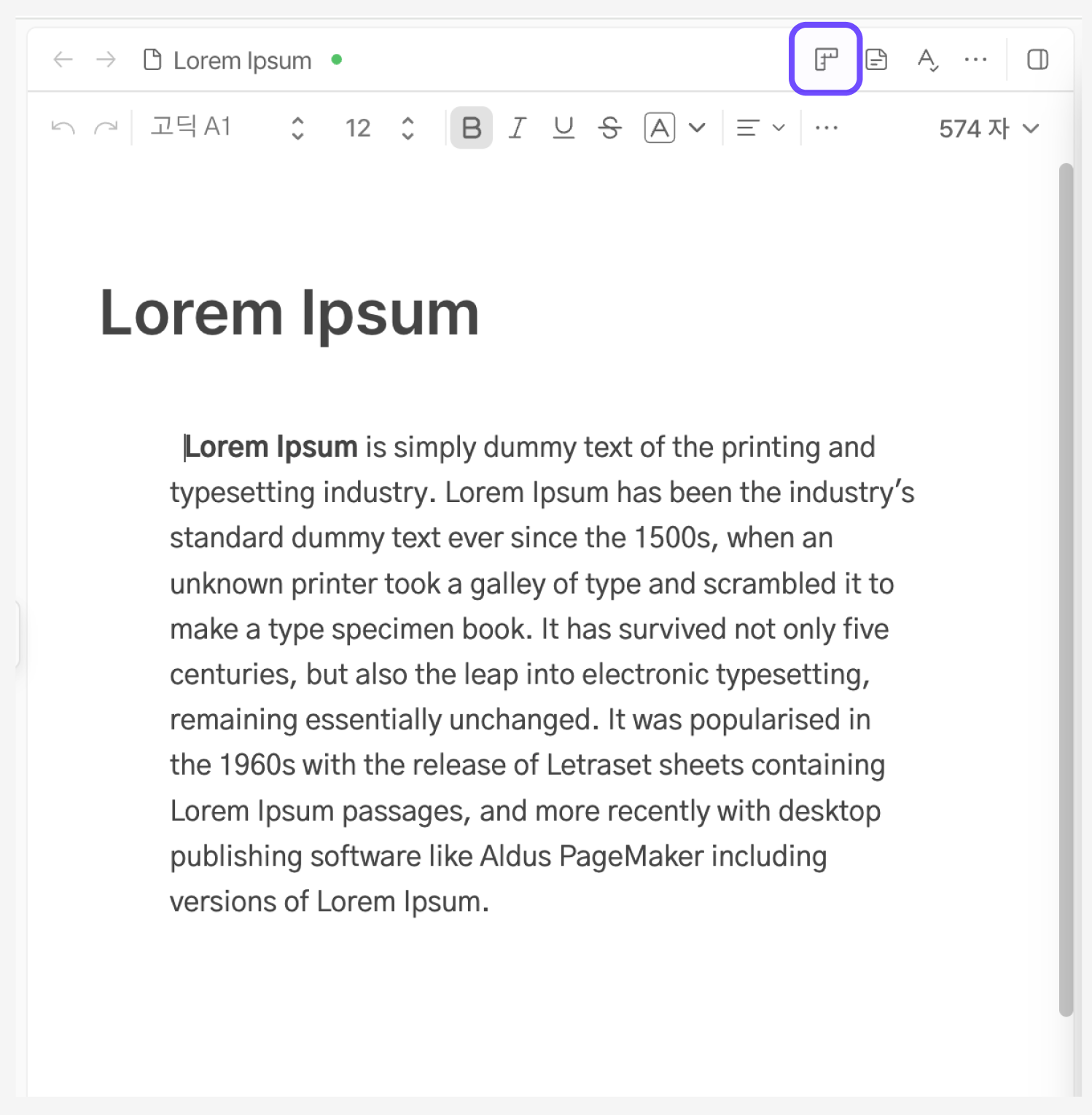Undo the last edit
1092x1115 pixels.
click(63, 128)
